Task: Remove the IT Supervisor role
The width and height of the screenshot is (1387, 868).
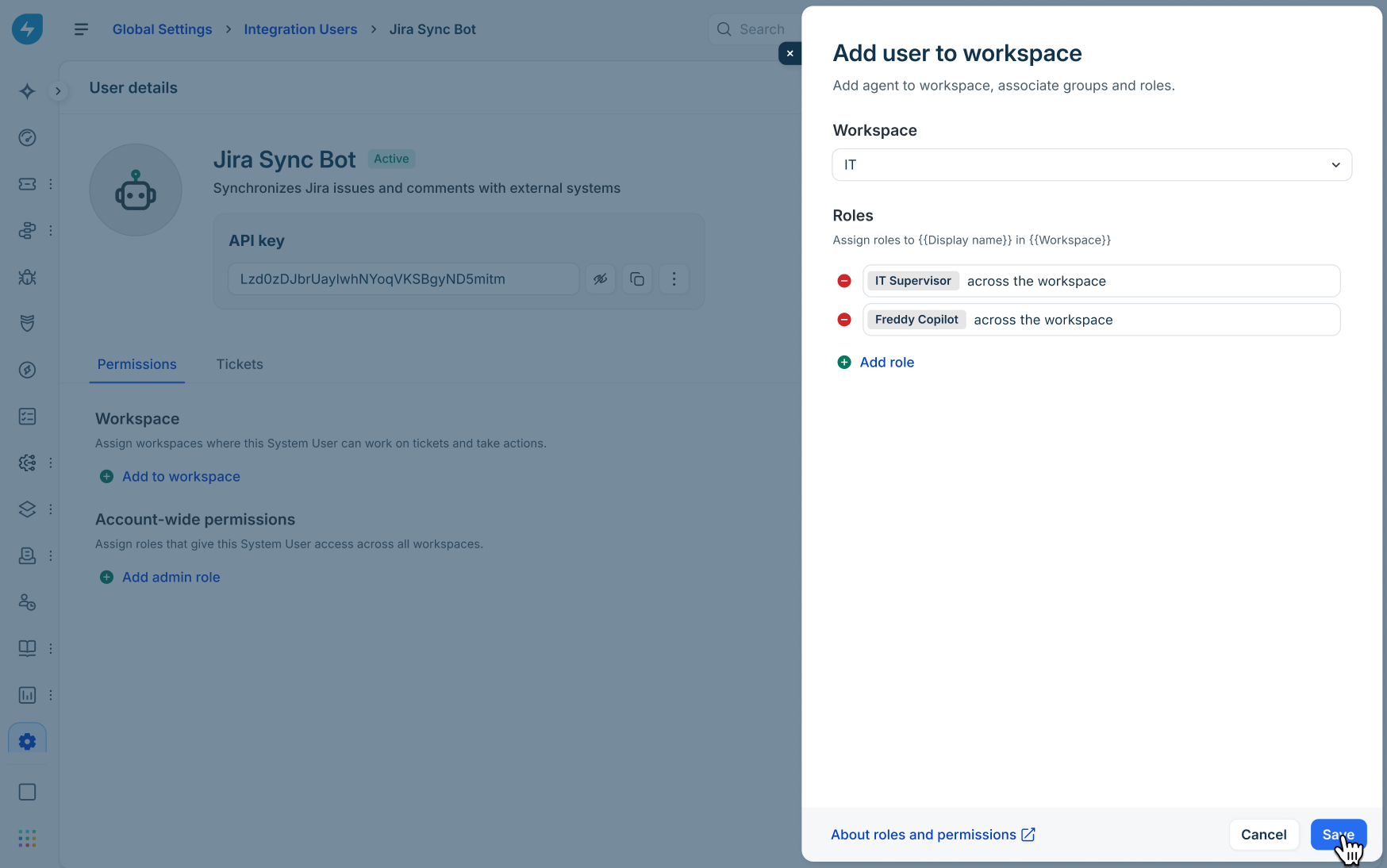Action: (844, 281)
